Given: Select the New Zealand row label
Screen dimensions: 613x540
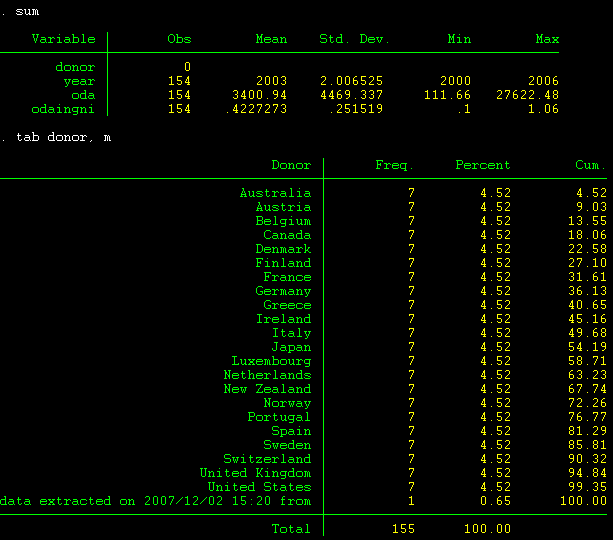Looking at the screenshot, I should click(x=267, y=389).
